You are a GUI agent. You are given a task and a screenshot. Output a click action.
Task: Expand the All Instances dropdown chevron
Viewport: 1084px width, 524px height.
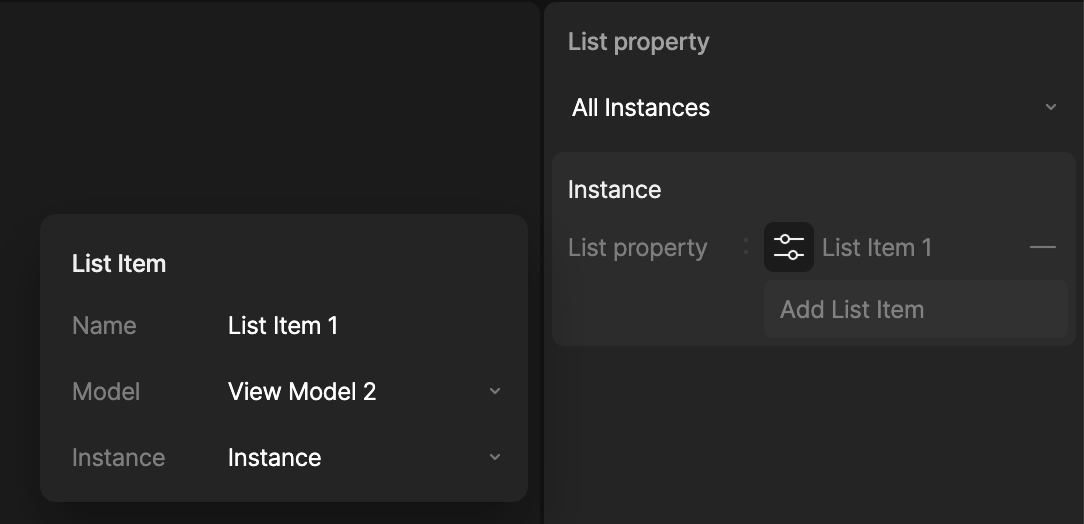1051,107
